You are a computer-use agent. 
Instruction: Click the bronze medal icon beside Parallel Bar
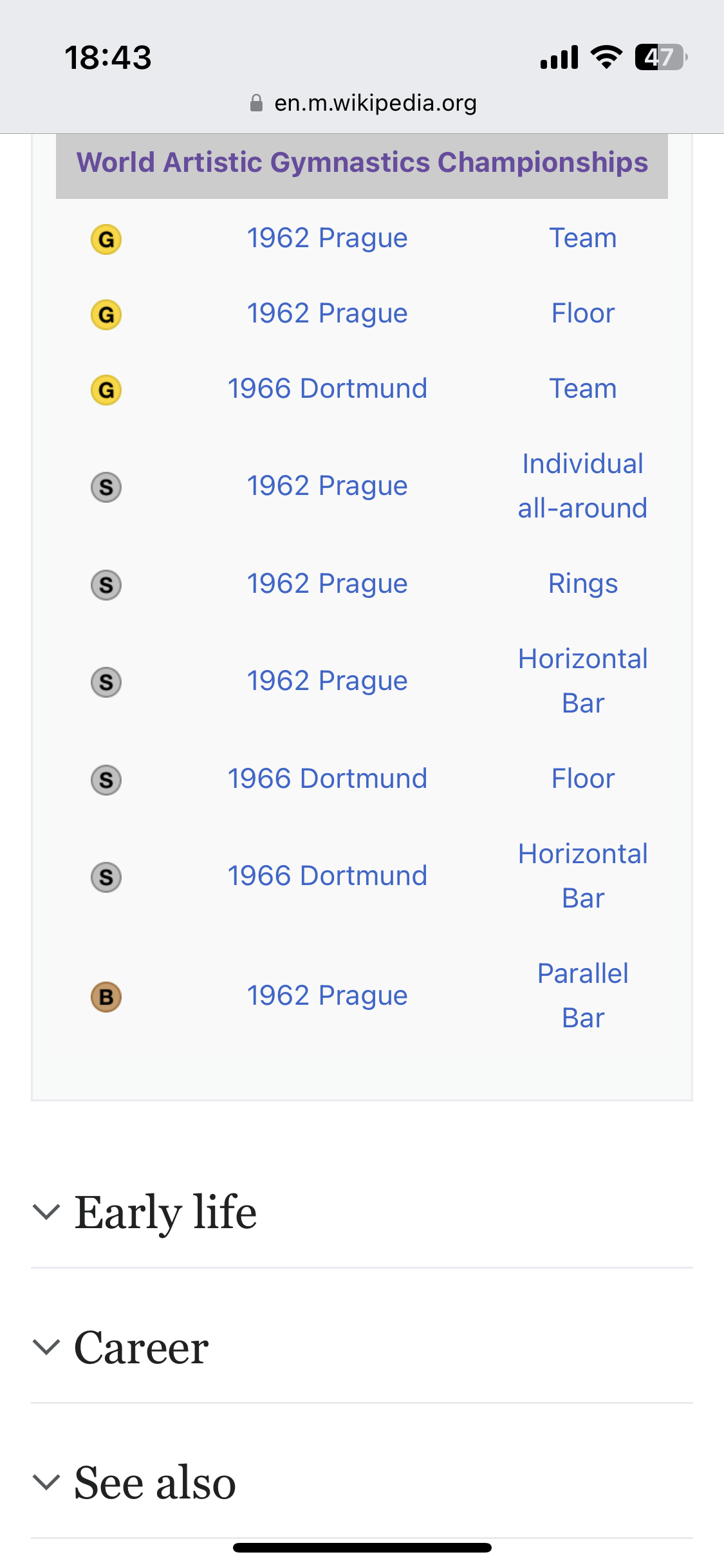[106, 997]
